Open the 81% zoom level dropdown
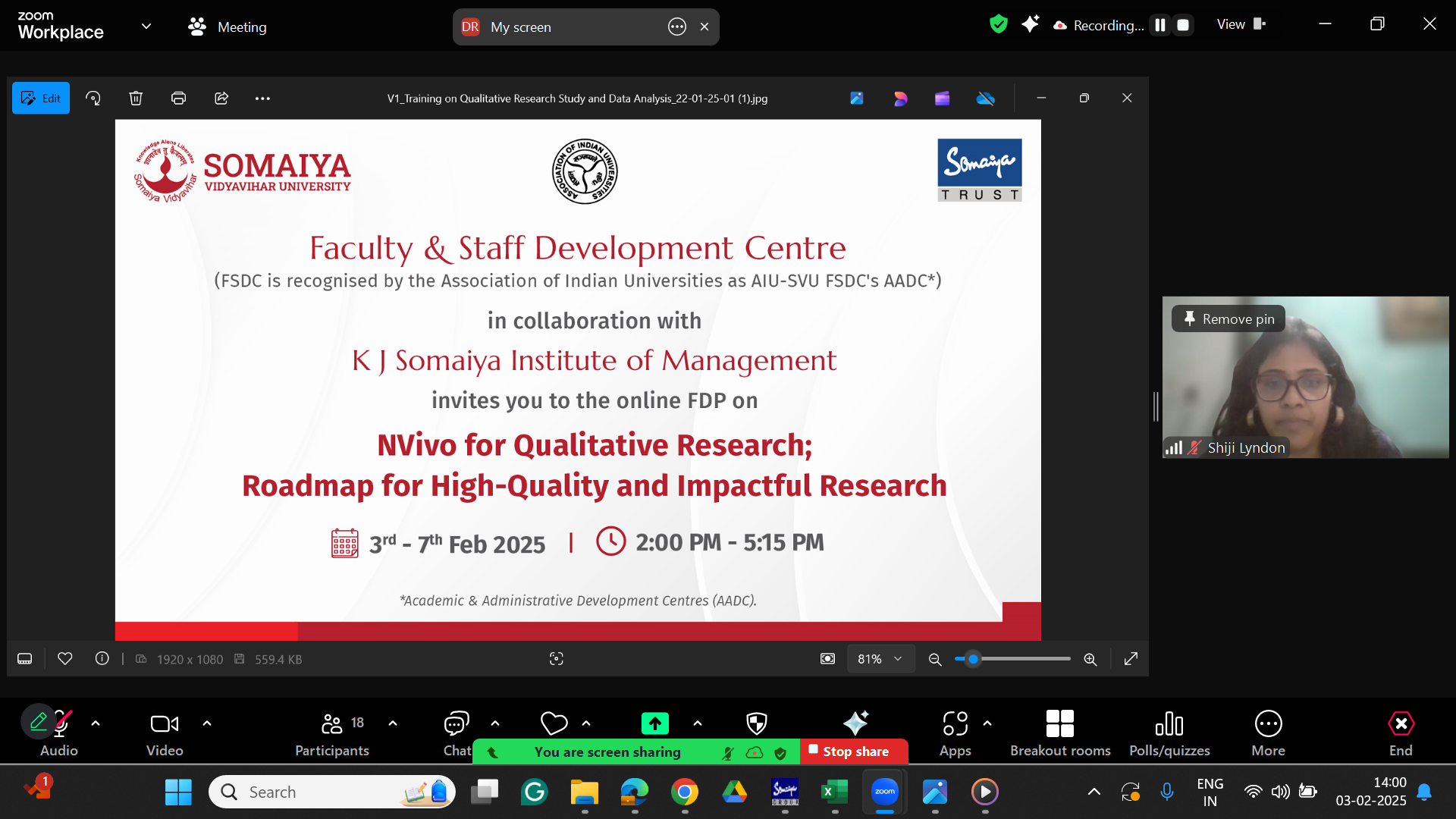 click(880, 659)
